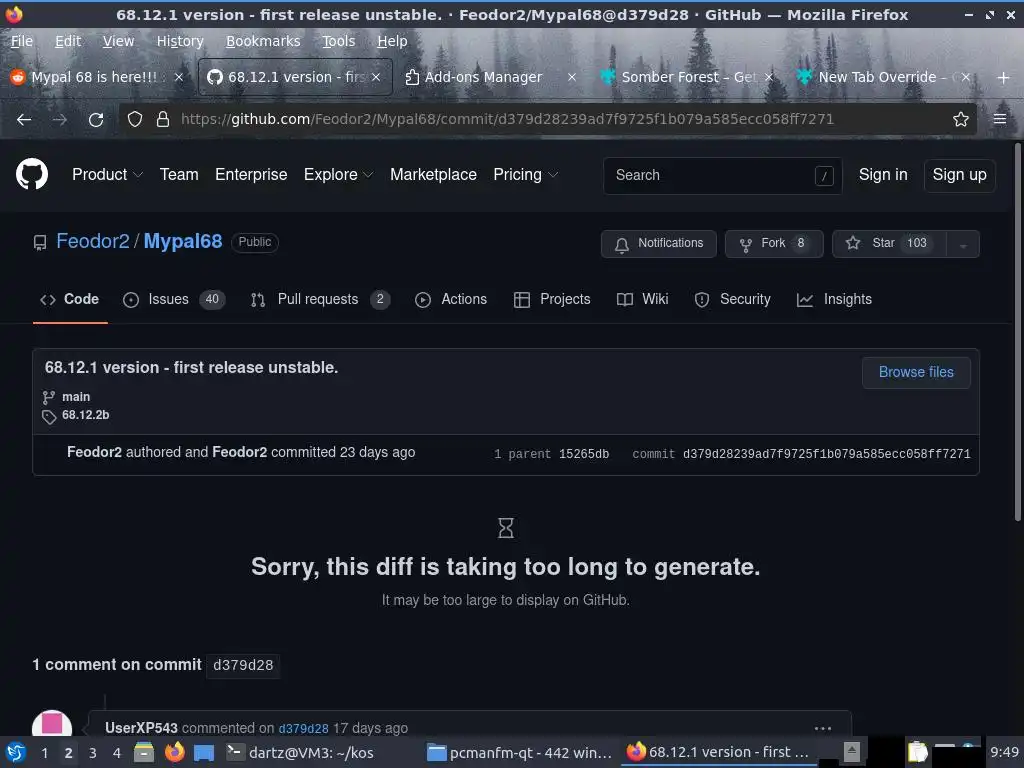Click the clipboard tray icon
The width and height of the screenshot is (1024, 768).
click(918, 752)
